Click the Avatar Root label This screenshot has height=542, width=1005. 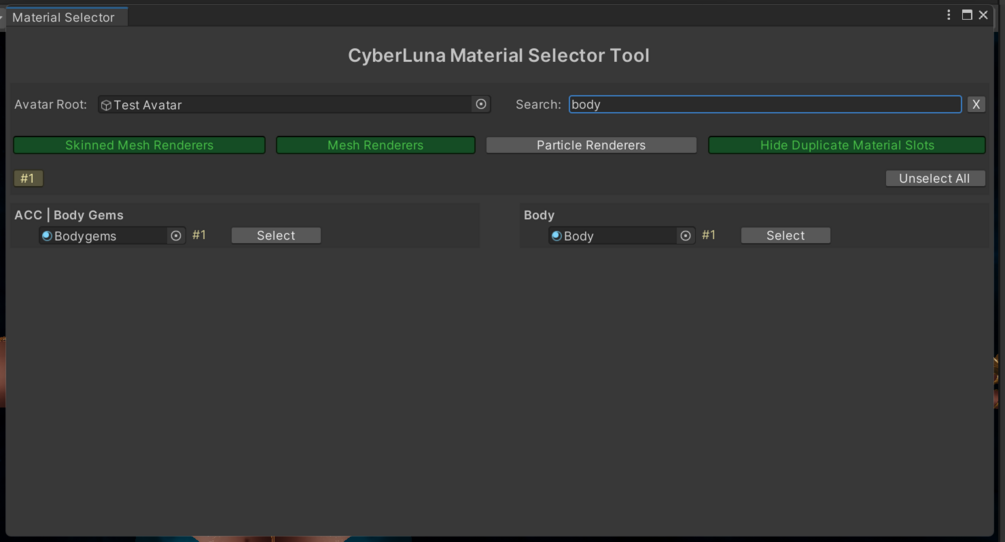pyautogui.click(x=51, y=104)
